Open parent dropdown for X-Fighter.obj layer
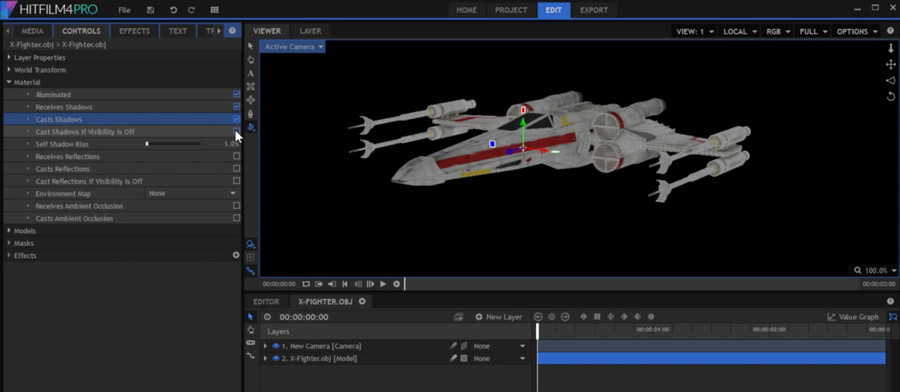 (x=499, y=359)
